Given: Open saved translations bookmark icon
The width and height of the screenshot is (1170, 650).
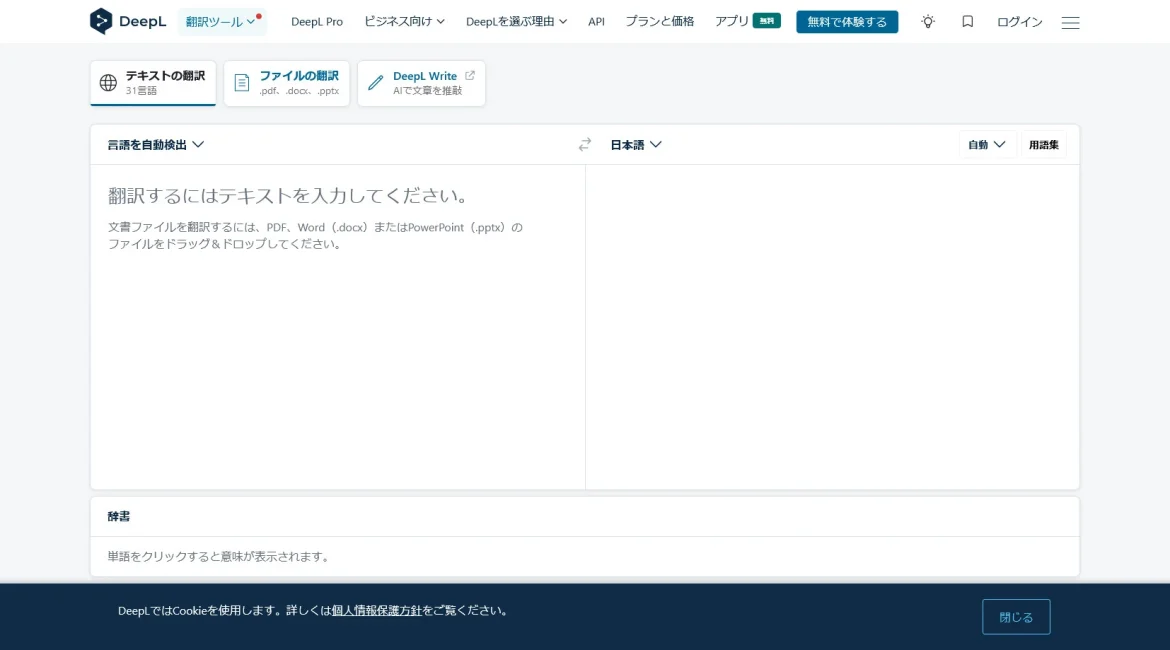Looking at the screenshot, I should coord(967,22).
